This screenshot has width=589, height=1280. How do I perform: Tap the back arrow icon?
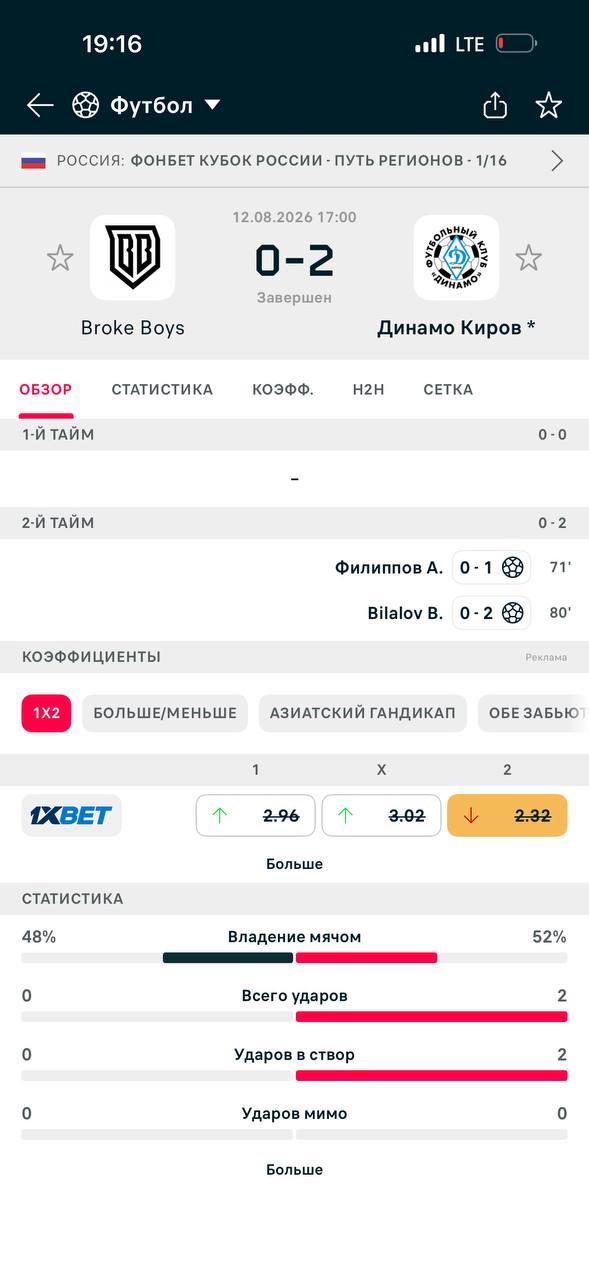40,105
